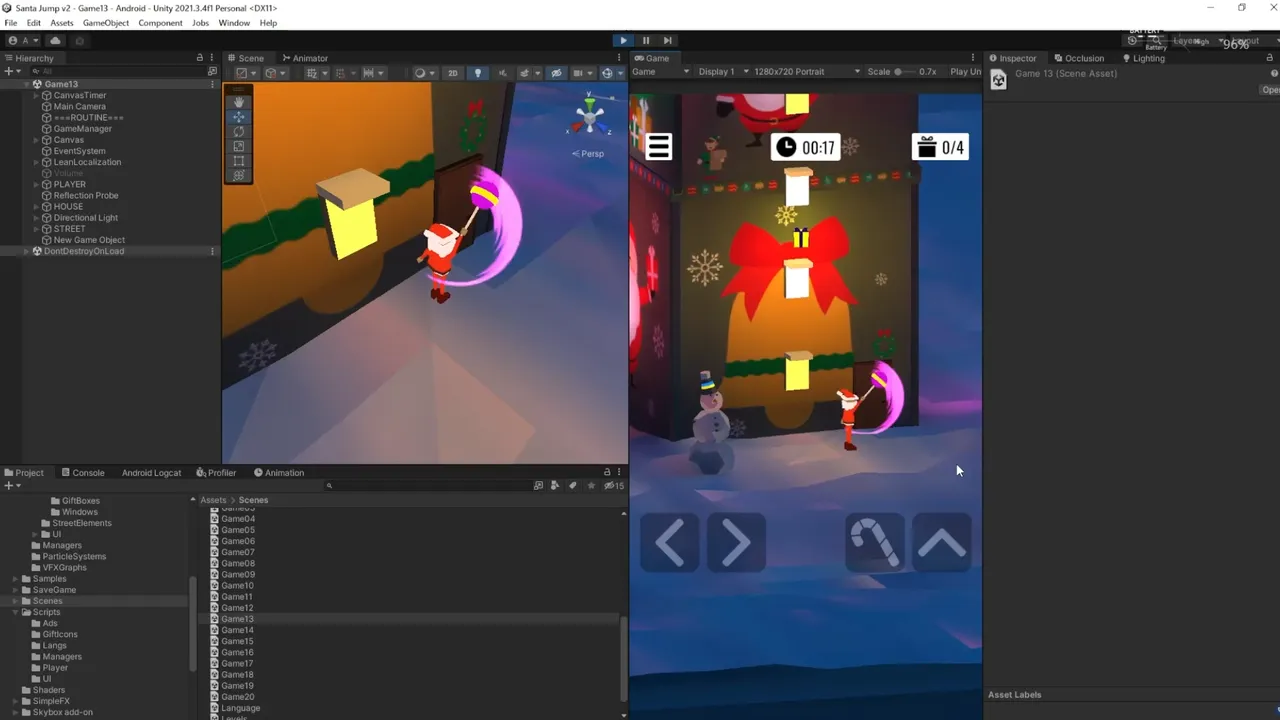The height and width of the screenshot is (720, 1280).
Task: Click the orientation gizmo in Scene view
Action: pos(589,117)
